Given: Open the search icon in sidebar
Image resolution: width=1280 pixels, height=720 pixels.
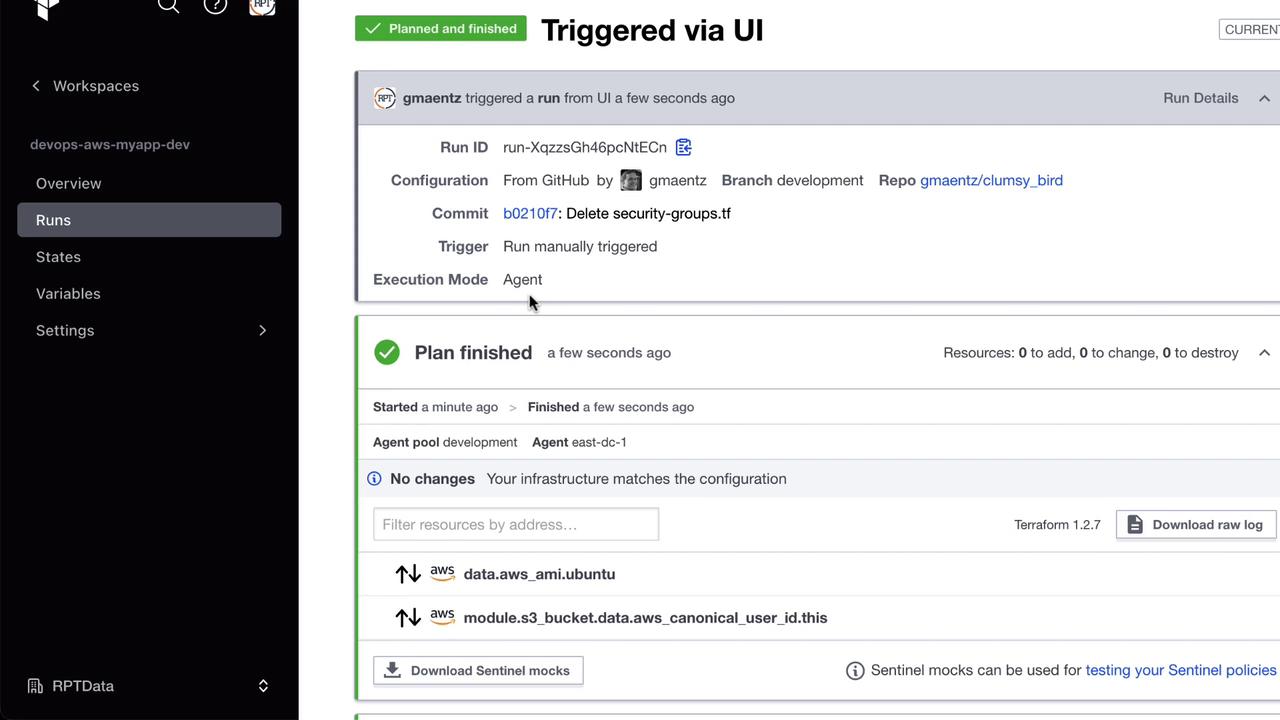Looking at the screenshot, I should tap(168, 6).
